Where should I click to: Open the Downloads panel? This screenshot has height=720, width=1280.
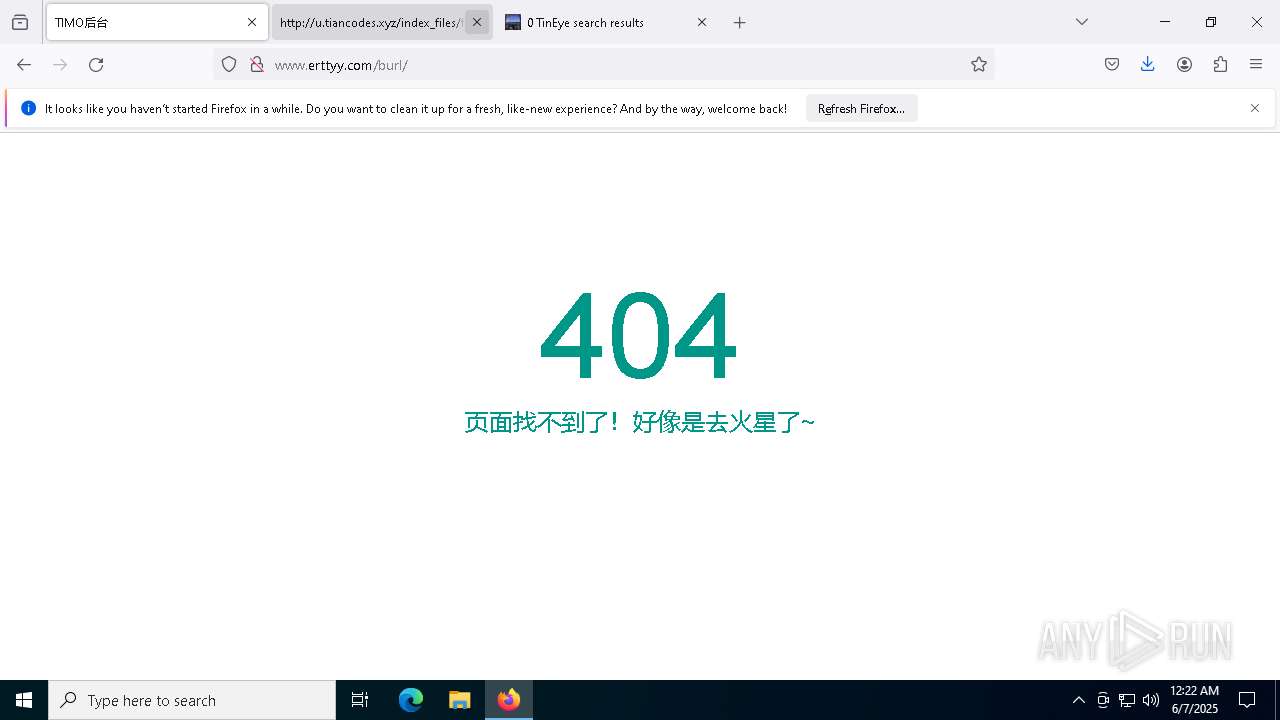(x=1148, y=64)
